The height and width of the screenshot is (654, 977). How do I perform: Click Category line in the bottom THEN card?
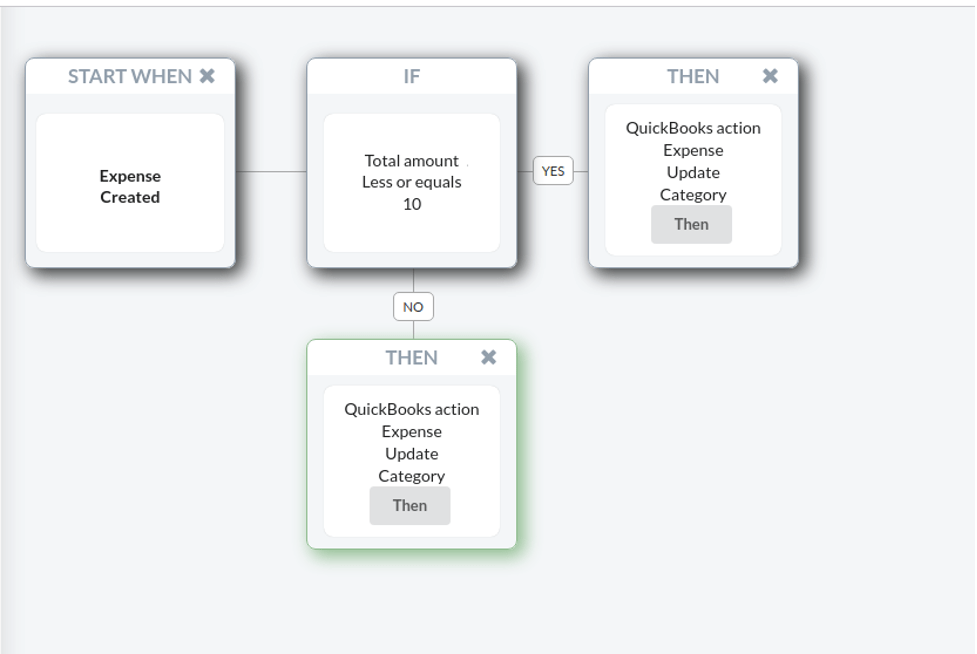[411, 476]
